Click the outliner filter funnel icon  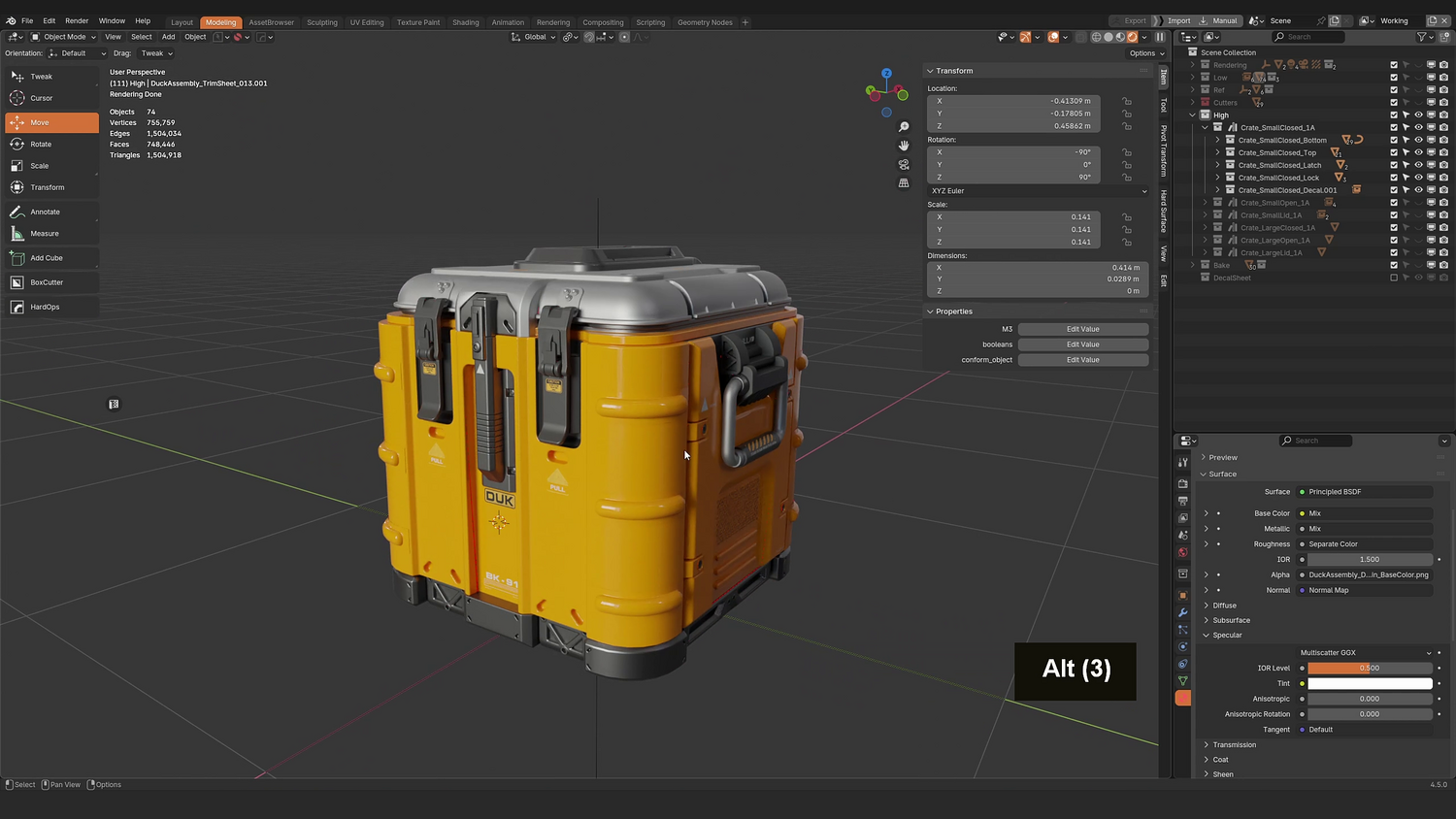(x=1422, y=37)
